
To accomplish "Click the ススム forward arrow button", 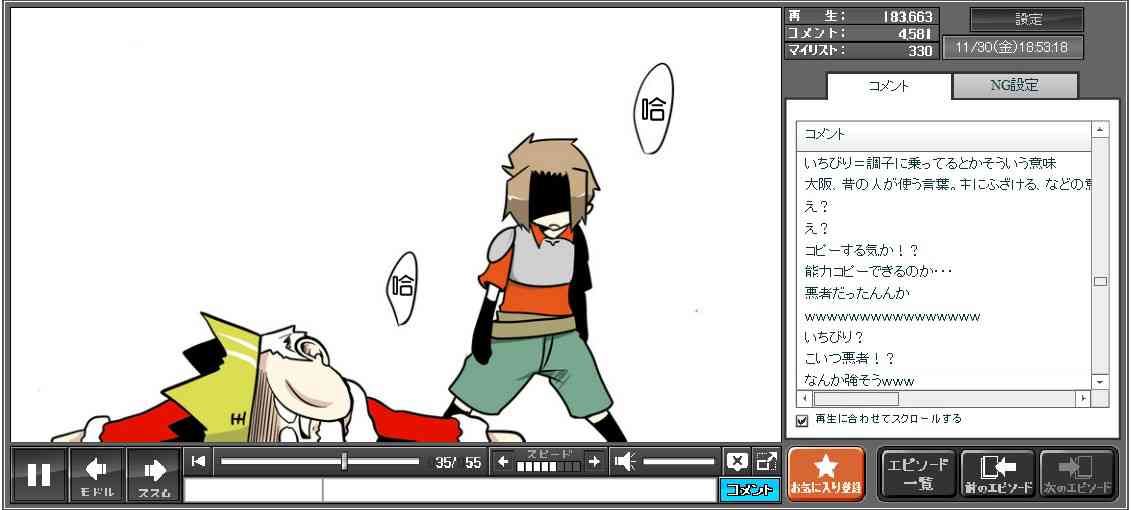I will coord(154,474).
